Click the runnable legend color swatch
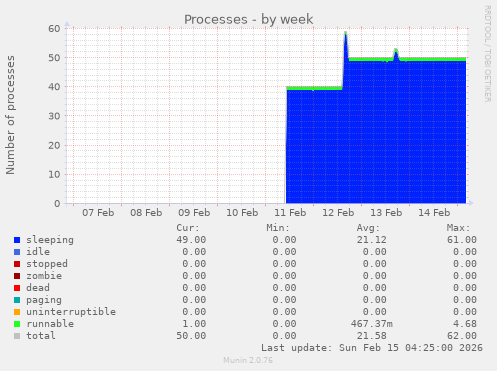This screenshot has height=371, width=497. tap(17, 324)
